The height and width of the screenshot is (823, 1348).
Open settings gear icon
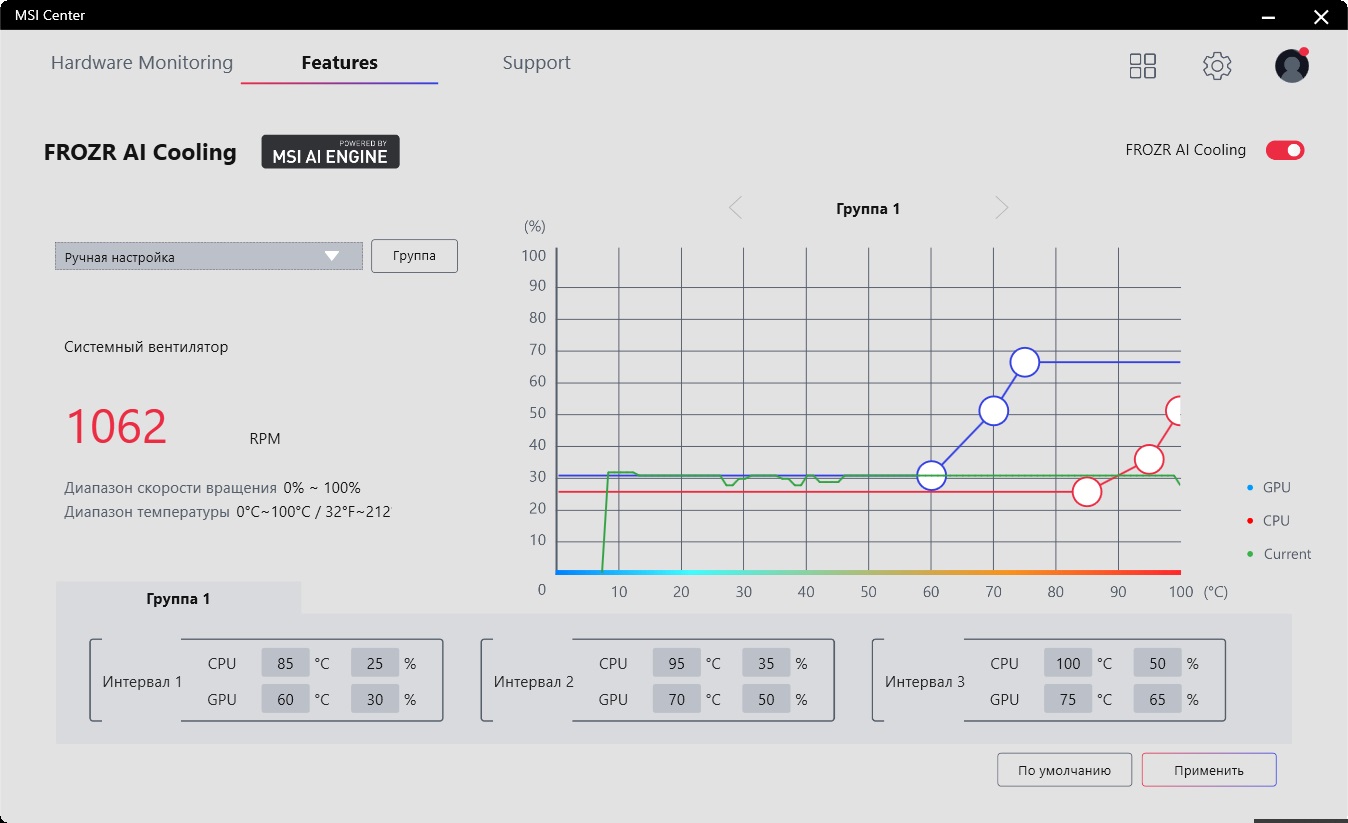(x=1217, y=66)
